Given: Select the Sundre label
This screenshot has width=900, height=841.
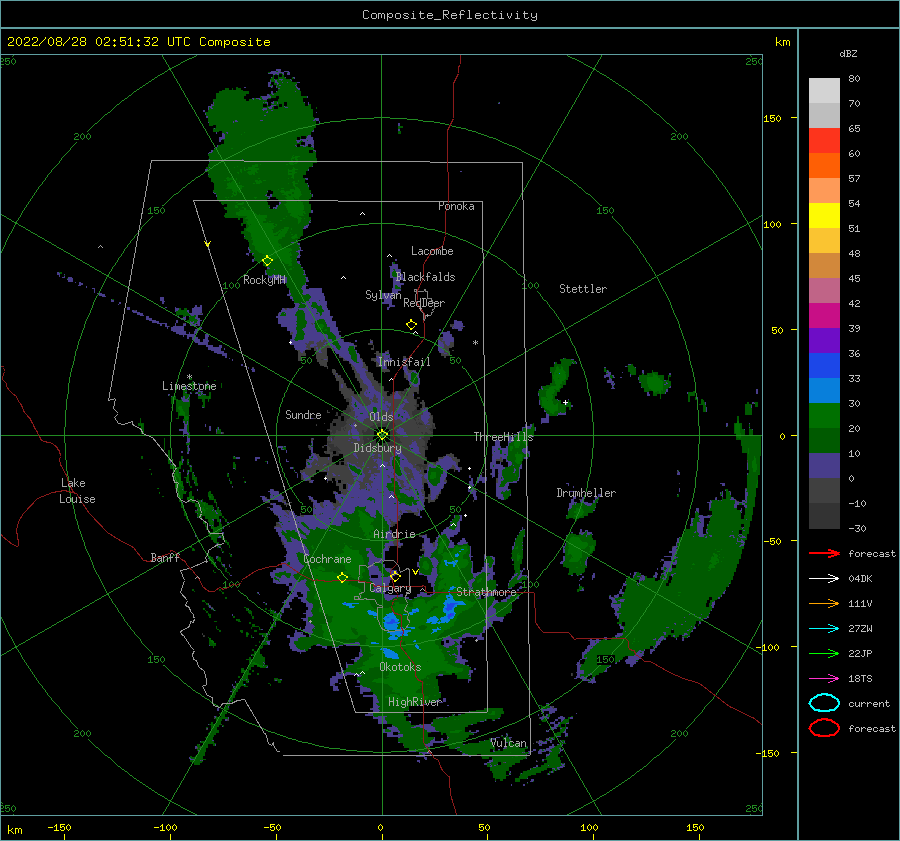Looking at the screenshot, I should [x=303, y=414].
